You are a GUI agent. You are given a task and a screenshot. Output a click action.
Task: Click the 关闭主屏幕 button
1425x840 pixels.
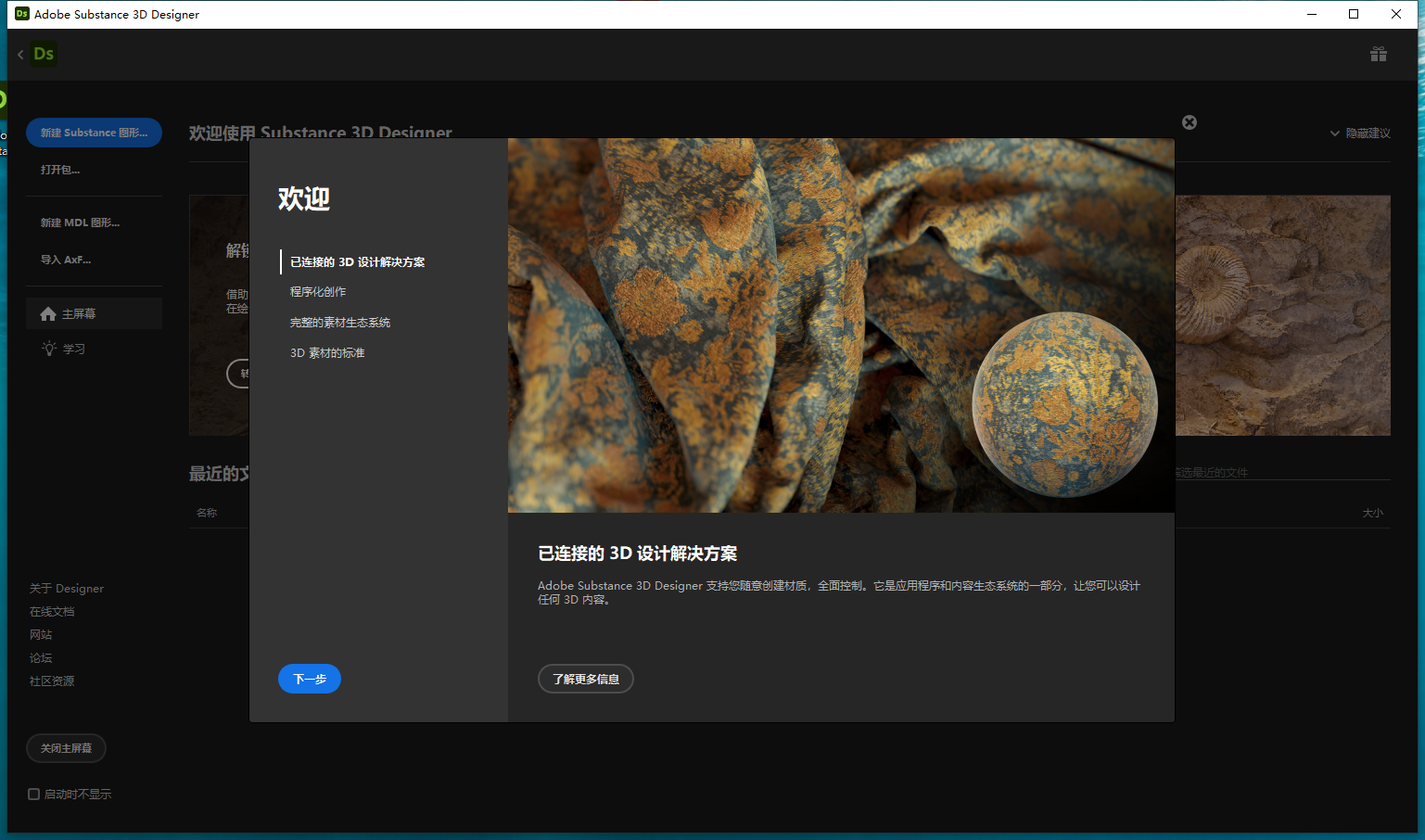tap(66, 748)
